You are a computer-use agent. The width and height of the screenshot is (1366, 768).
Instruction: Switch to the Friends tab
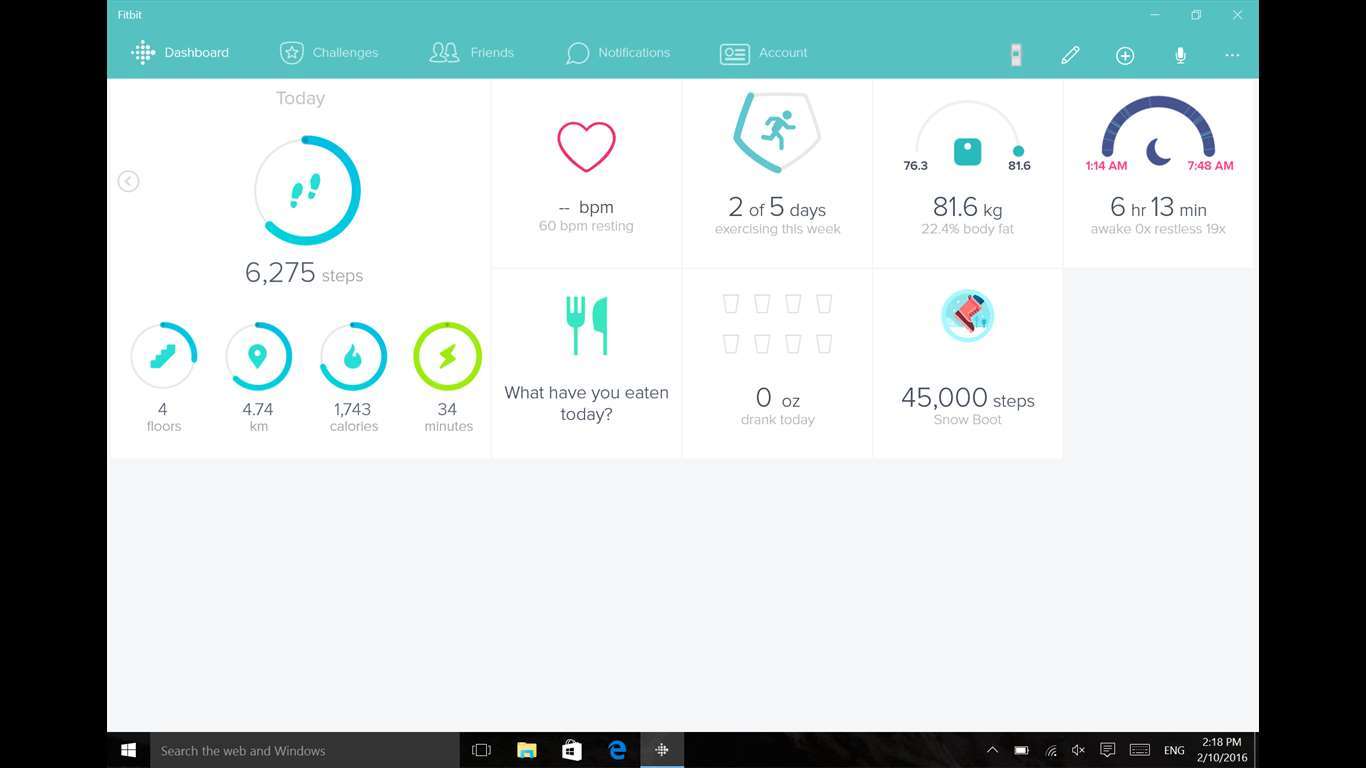click(472, 53)
